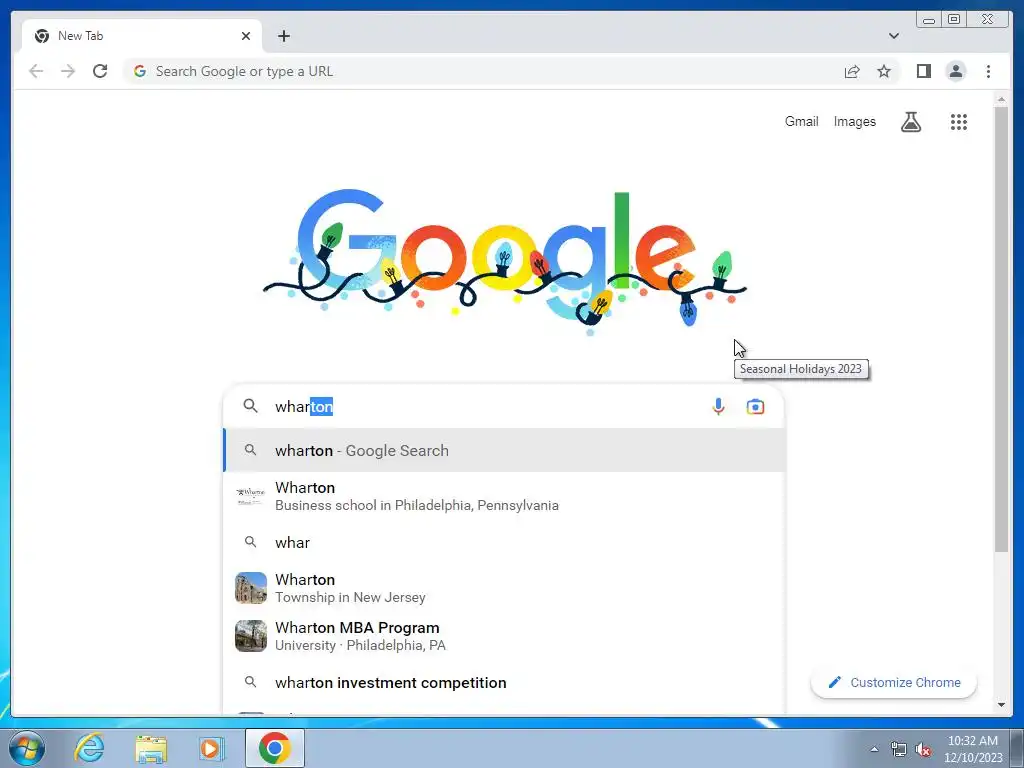1024x768 pixels.
Task: Click the Google icon in the address bar
Action: point(140,71)
